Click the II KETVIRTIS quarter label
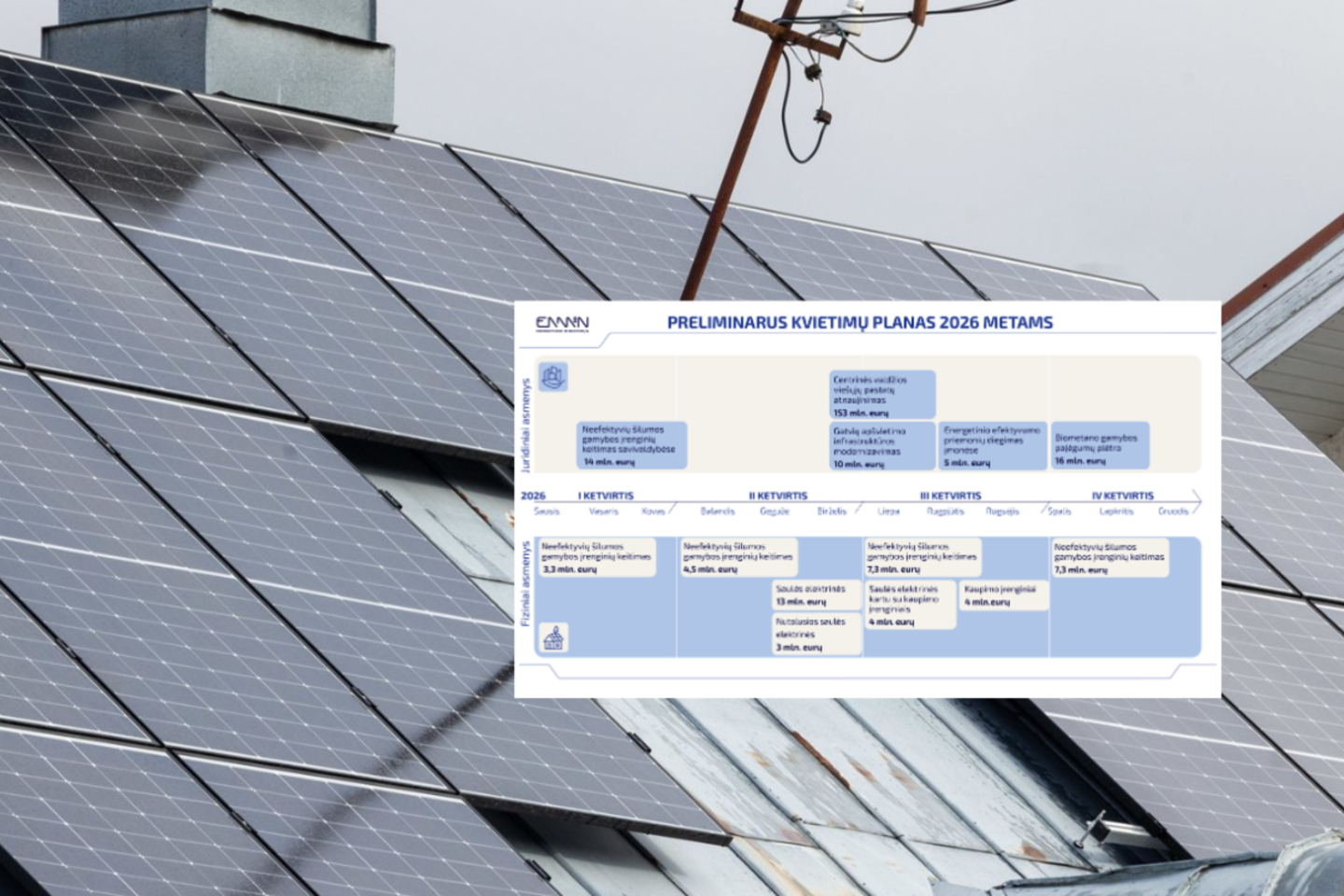The width and height of the screenshot is (1344, 896). tap(777, 496)
